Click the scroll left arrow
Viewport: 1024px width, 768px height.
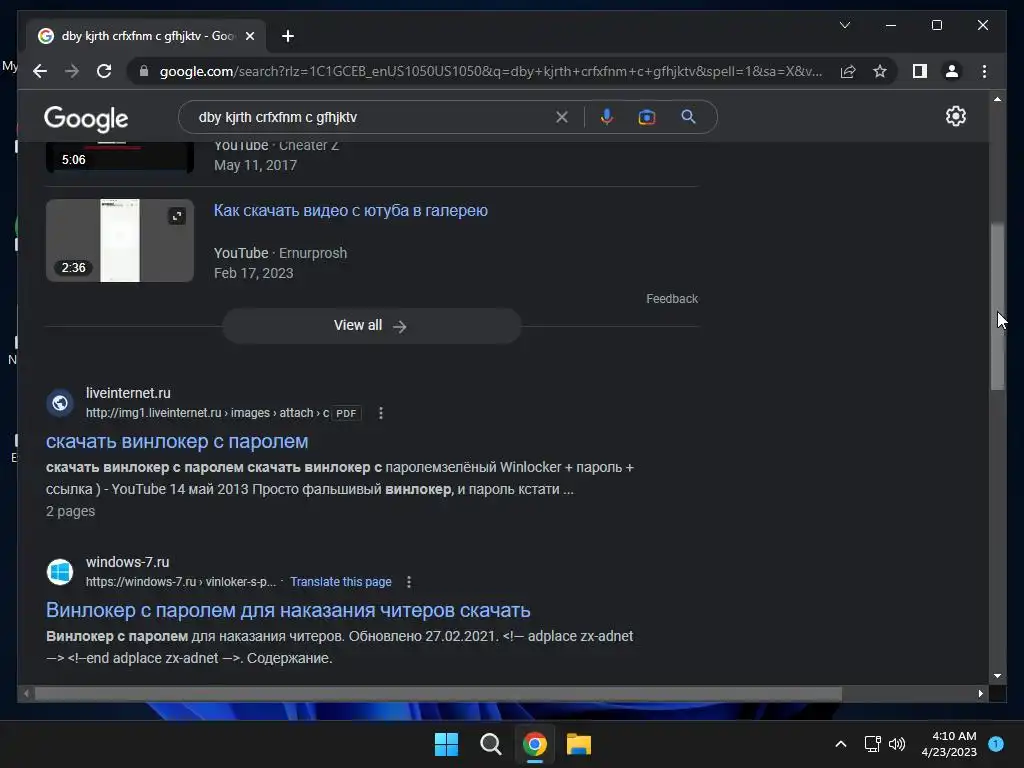click(26, 694)
